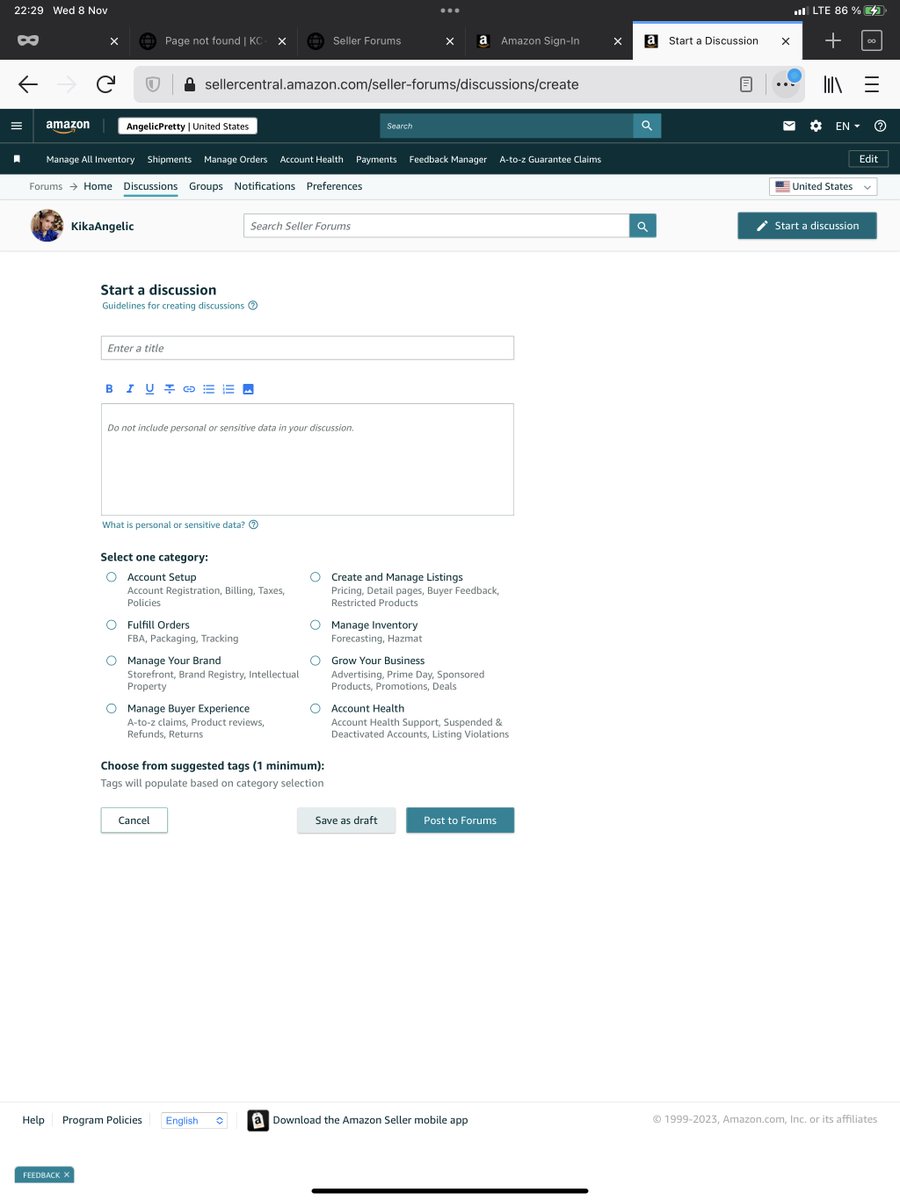This screenshot has width=900, height=1200.
Task: Open Manage All Inventory in the navigation bar
Action: (x=90, y=160)
